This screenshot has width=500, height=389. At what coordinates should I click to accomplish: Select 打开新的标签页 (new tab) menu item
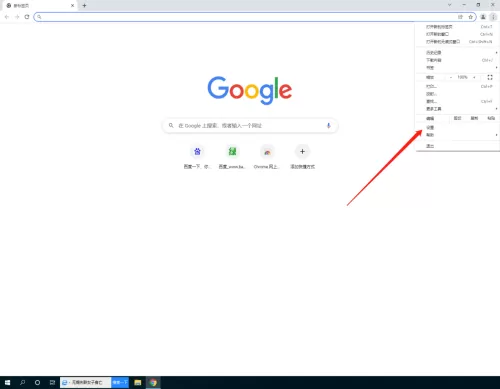[458, 27]
